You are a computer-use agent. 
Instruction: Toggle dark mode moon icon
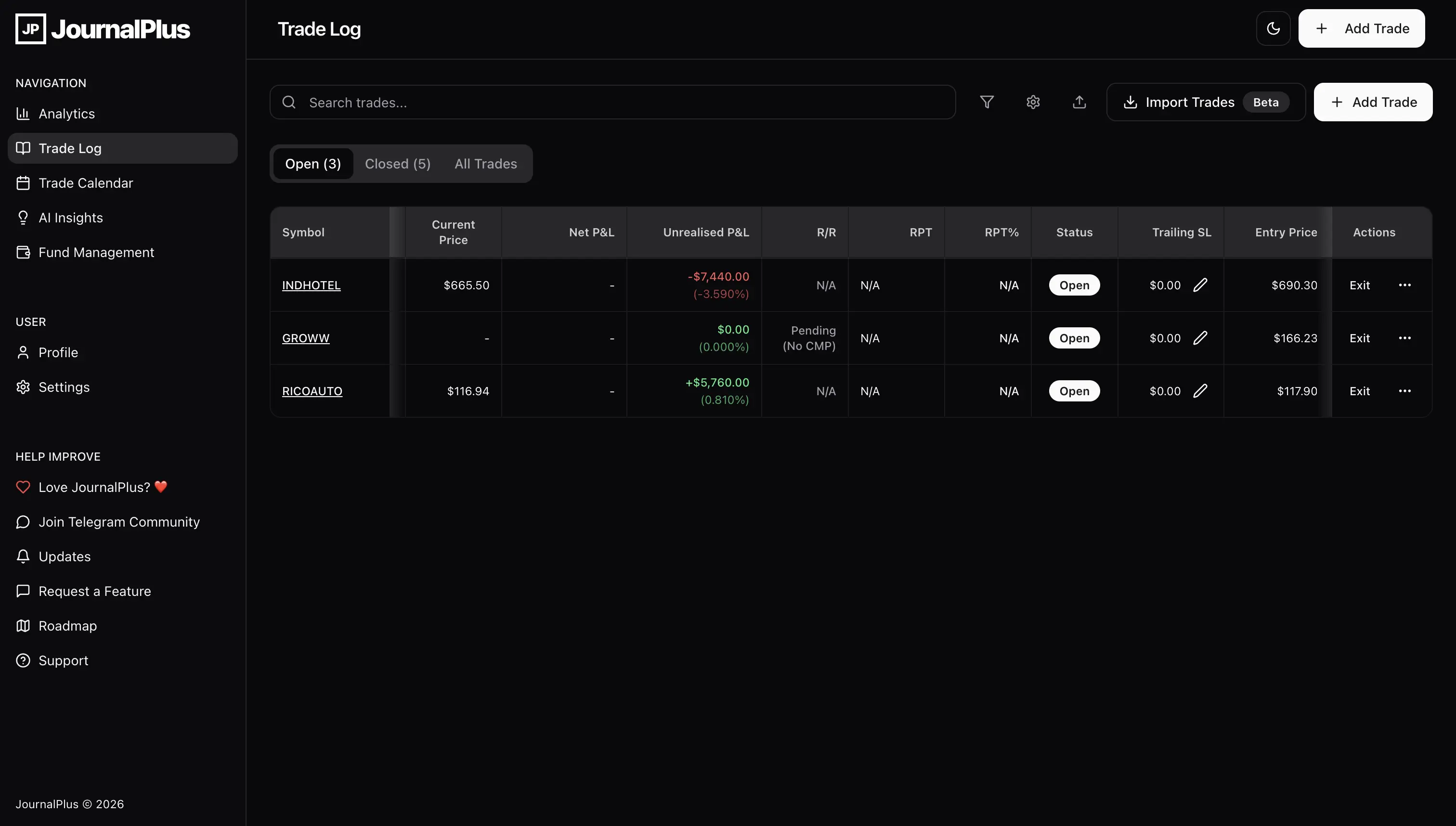pyautogui.click(x=1273, y=28)
